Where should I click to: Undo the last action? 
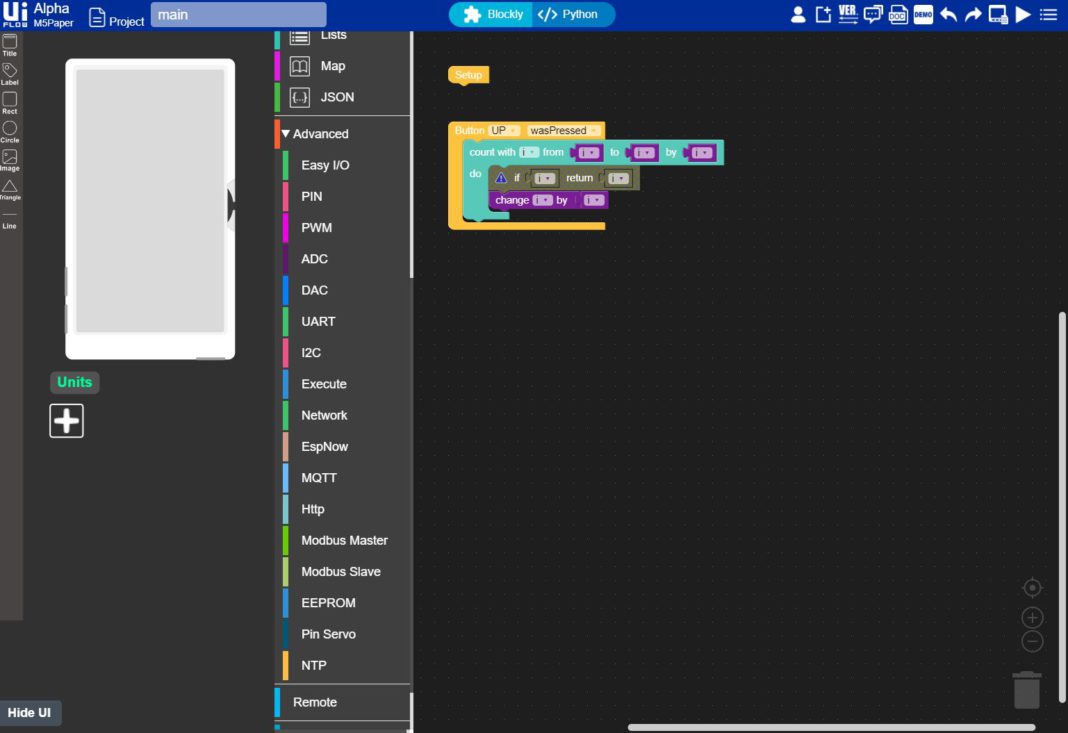point(947,14)
